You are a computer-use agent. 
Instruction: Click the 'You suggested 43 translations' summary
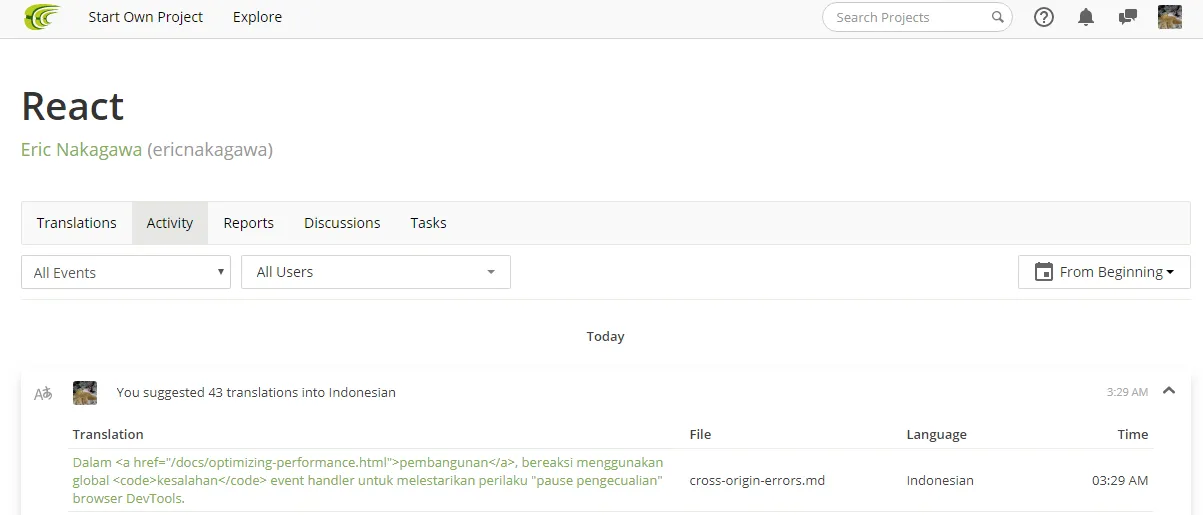[x=256, y=393]
